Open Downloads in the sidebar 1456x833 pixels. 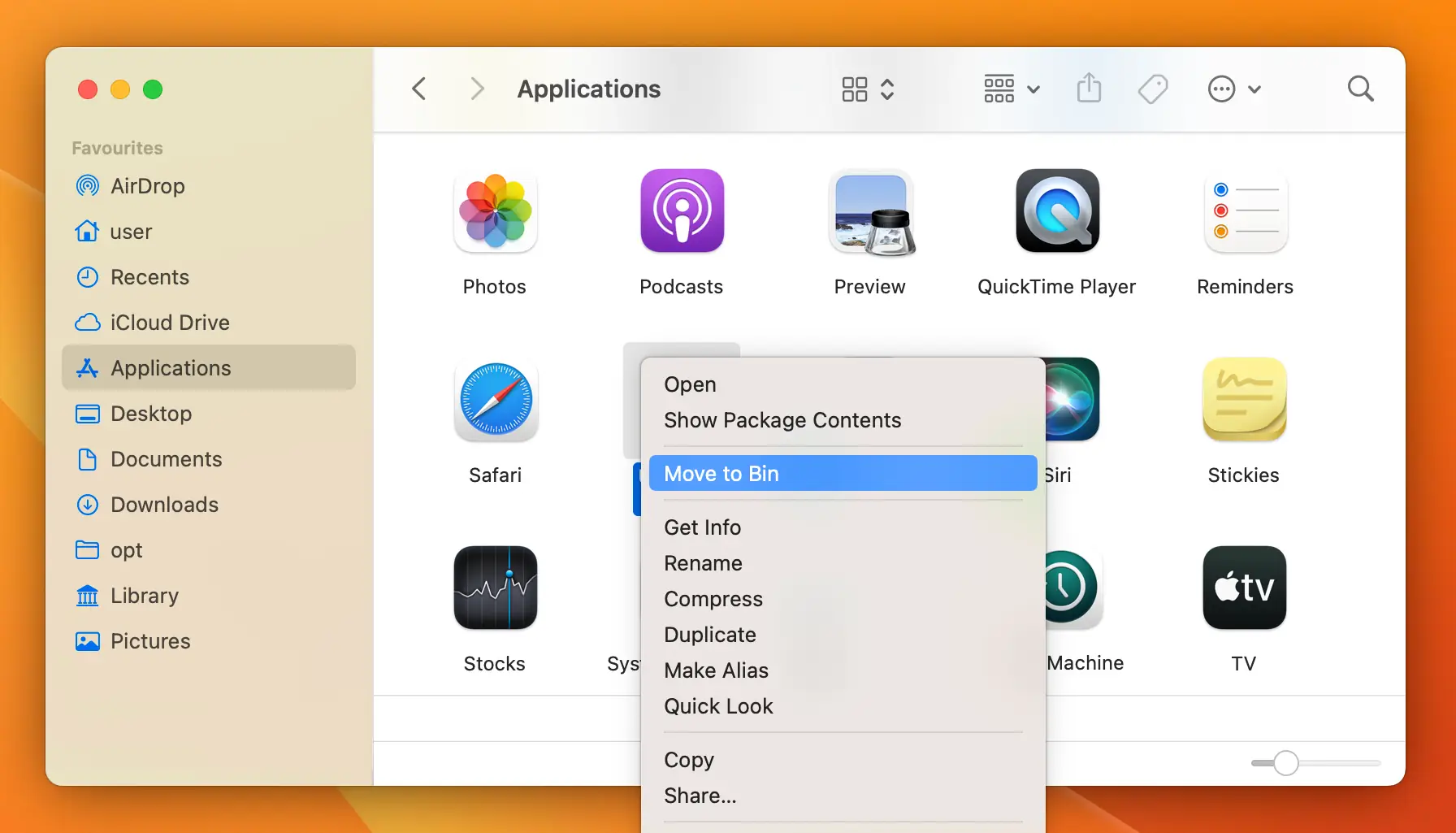point(164,505)
